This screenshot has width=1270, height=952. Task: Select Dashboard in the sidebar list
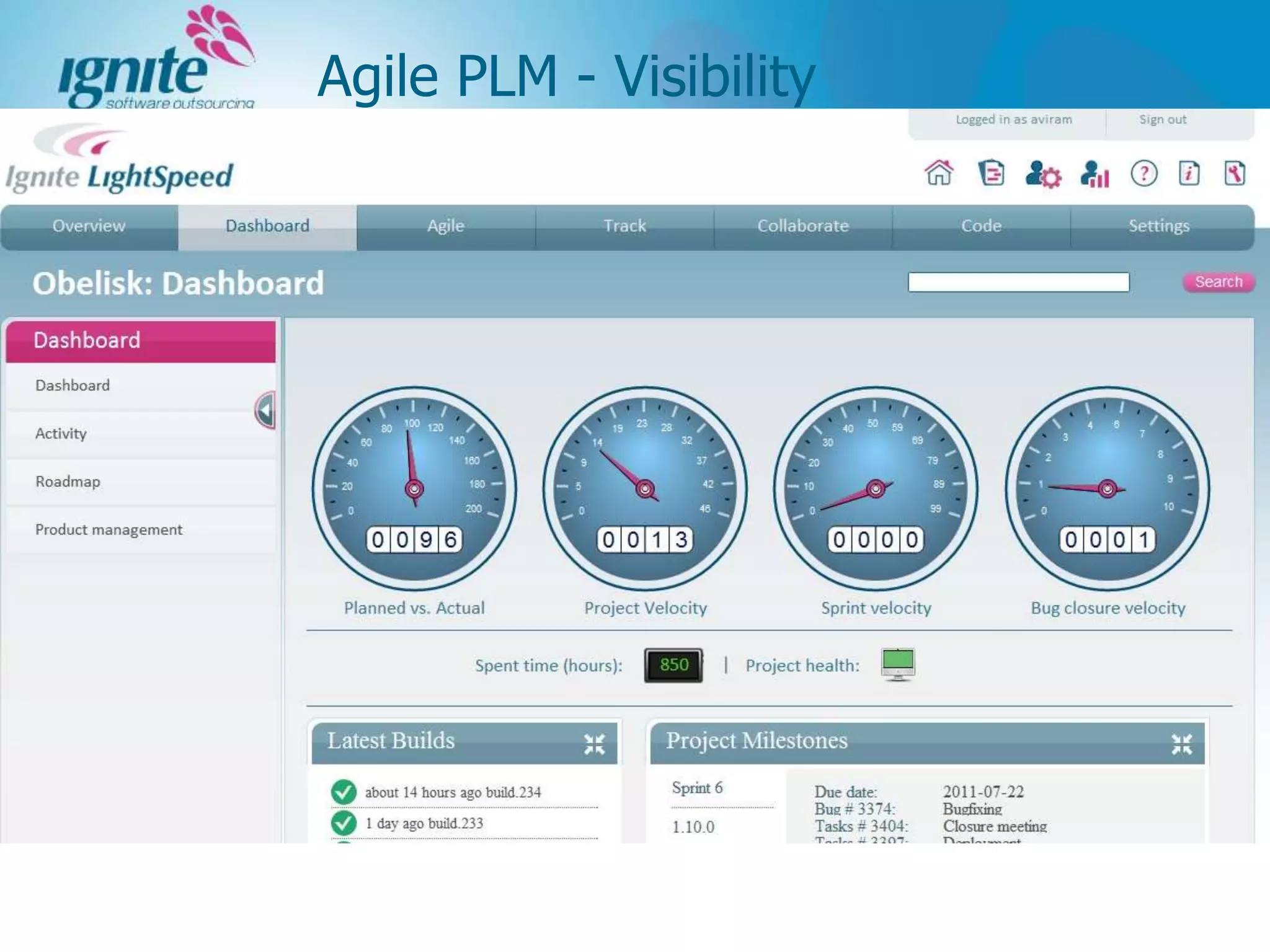point(141,386)
